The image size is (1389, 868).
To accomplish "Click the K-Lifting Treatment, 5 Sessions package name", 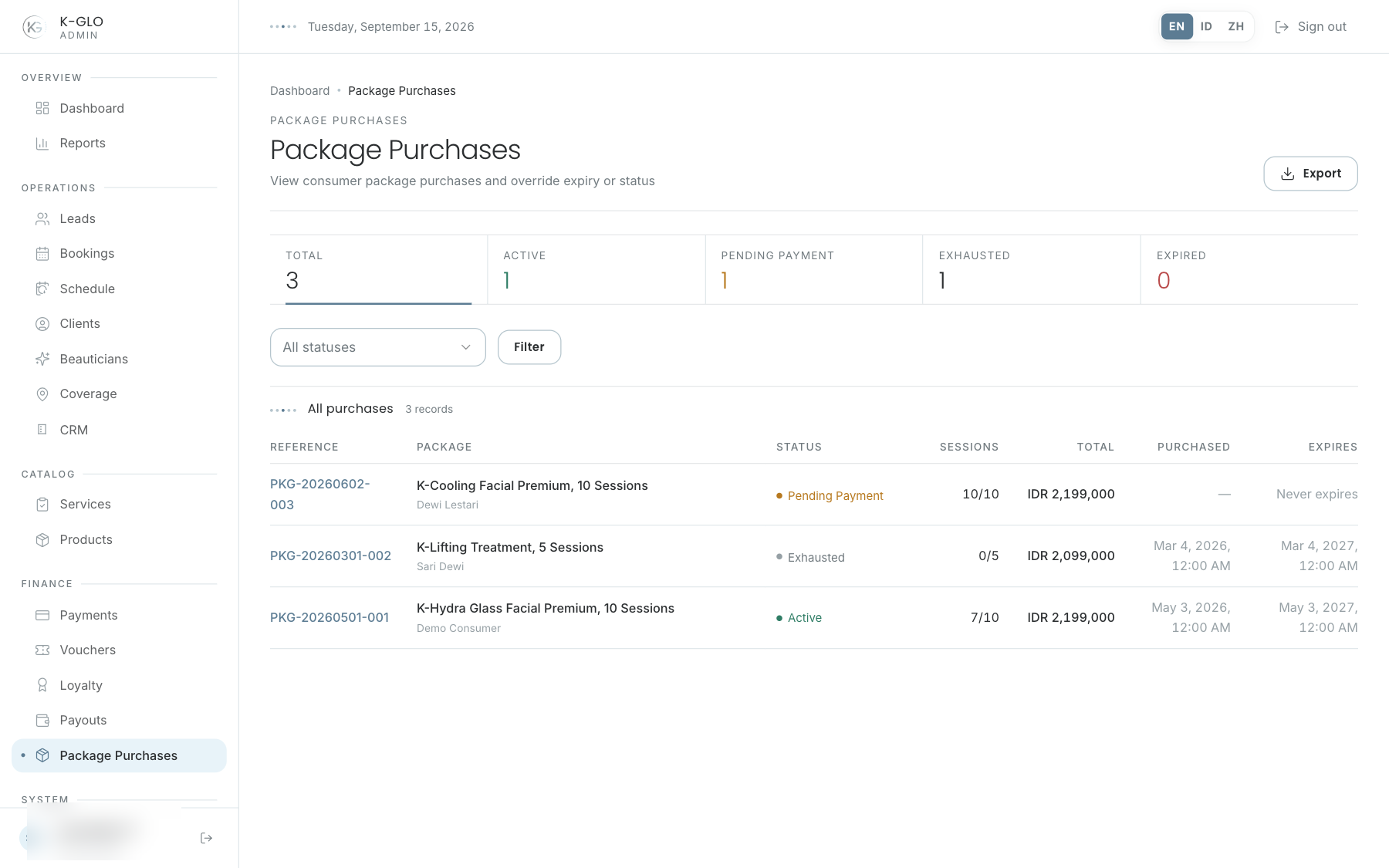I will [510, 547].
